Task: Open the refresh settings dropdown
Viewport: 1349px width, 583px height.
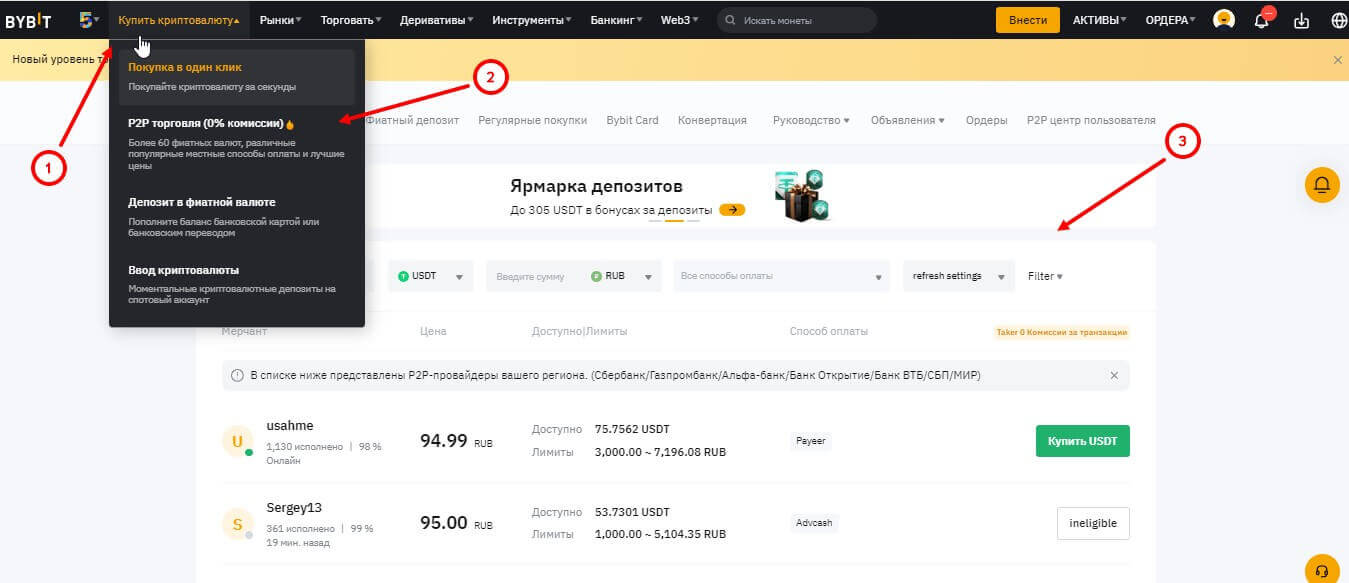Action: pyautogui.click(x=958, y=276)
